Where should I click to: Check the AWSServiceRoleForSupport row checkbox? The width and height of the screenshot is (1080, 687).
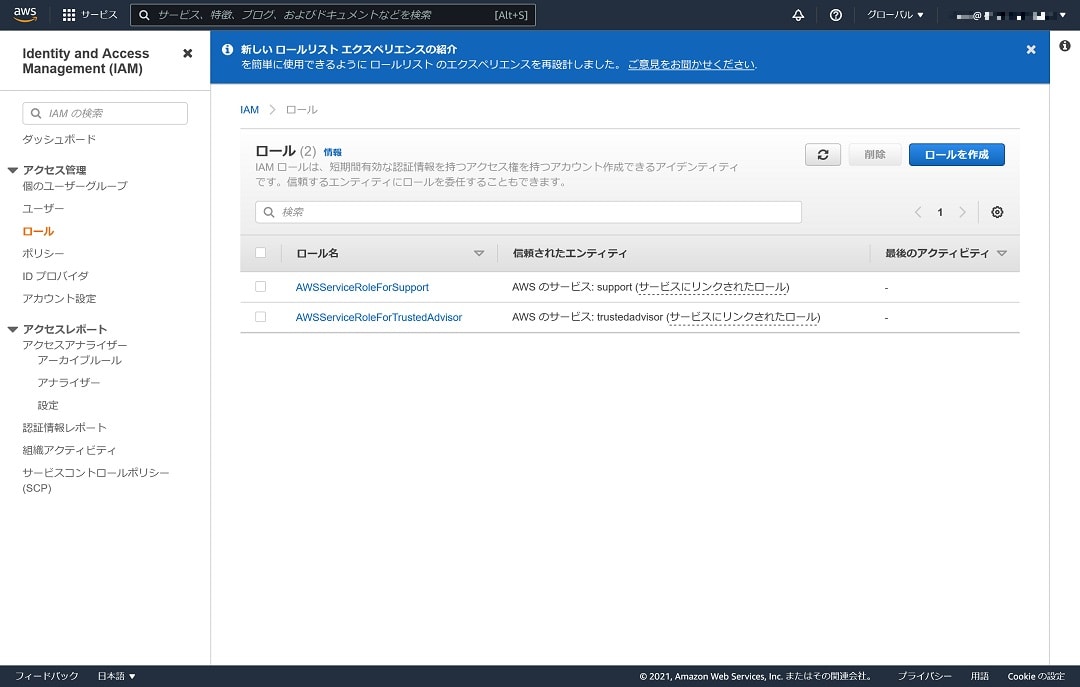coord(260,286)
